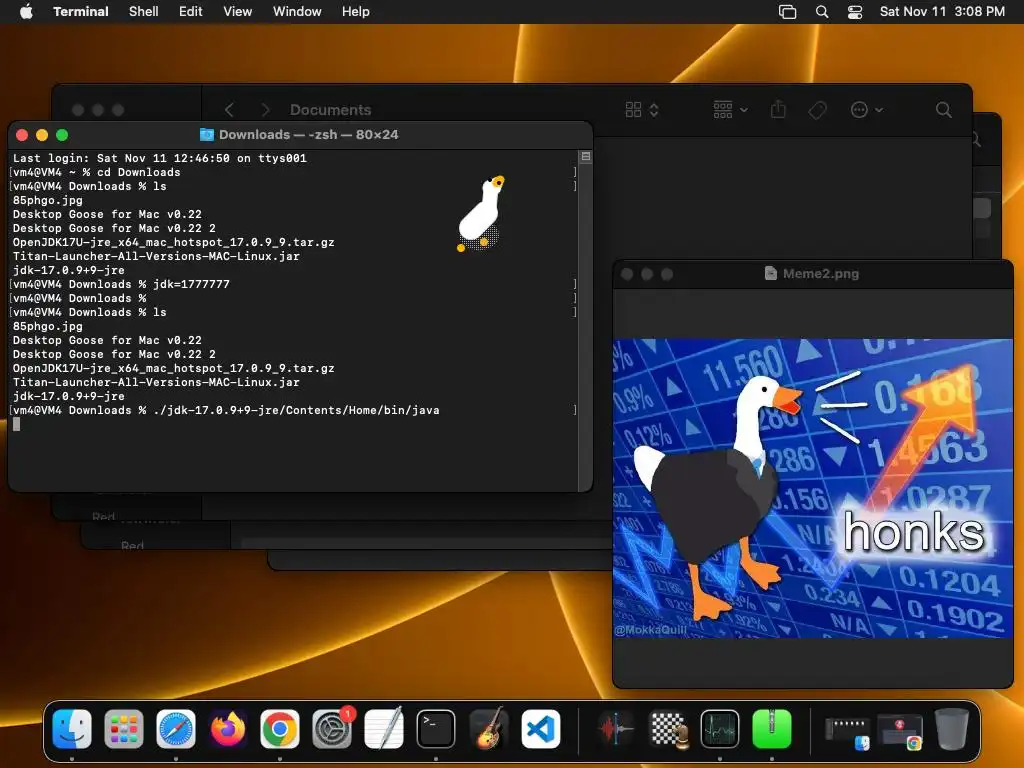
Task: Open the Window menu
Action: pos(297,11)
